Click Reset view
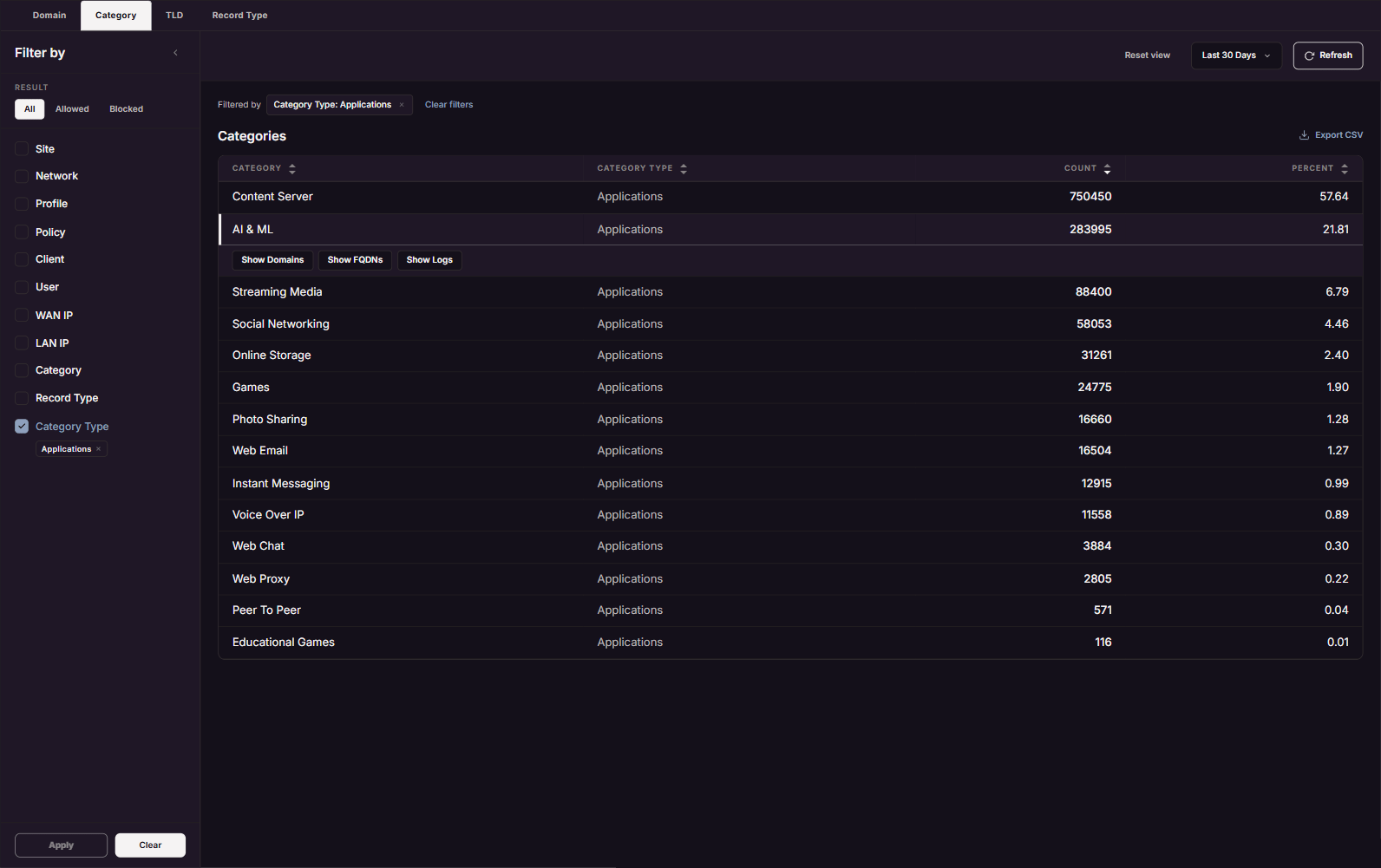Screen dimensions: 1381x868 pos(1147,55)
